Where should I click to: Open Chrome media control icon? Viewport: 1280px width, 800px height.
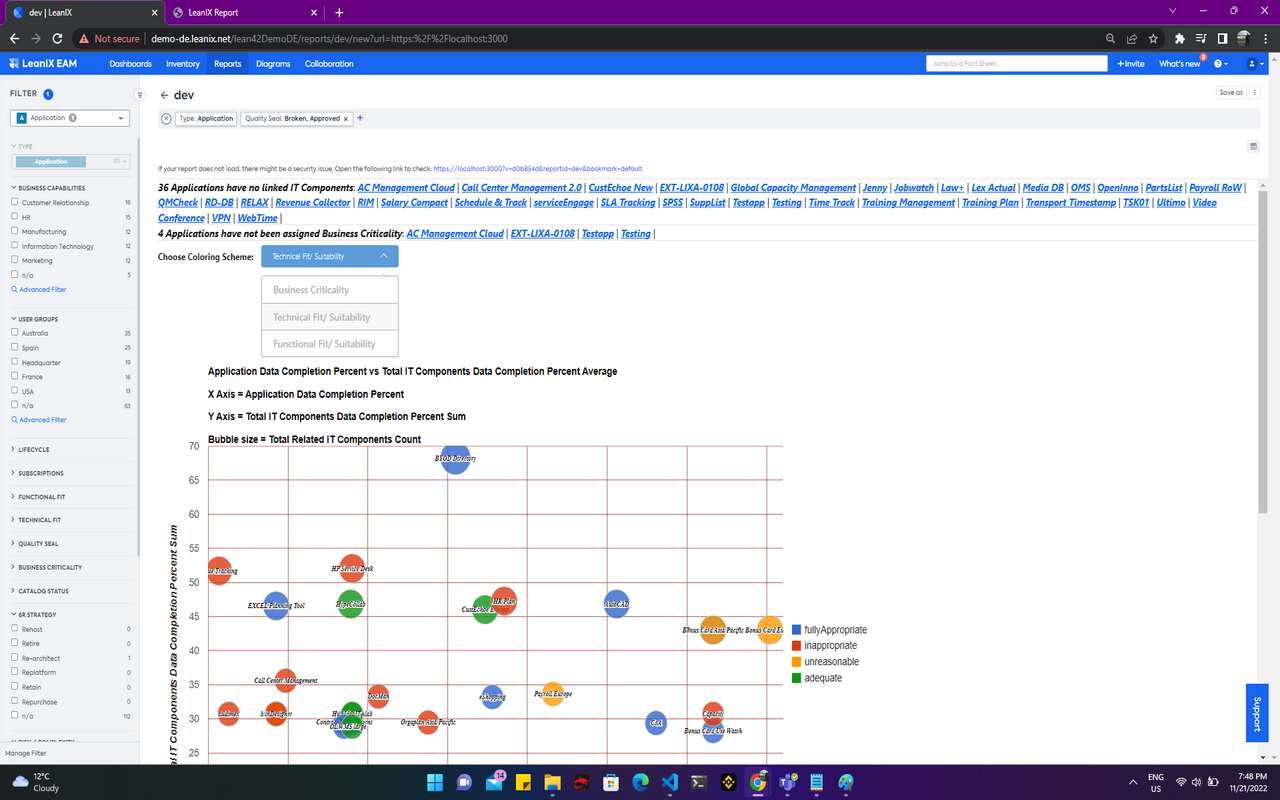coord(1201,38)
